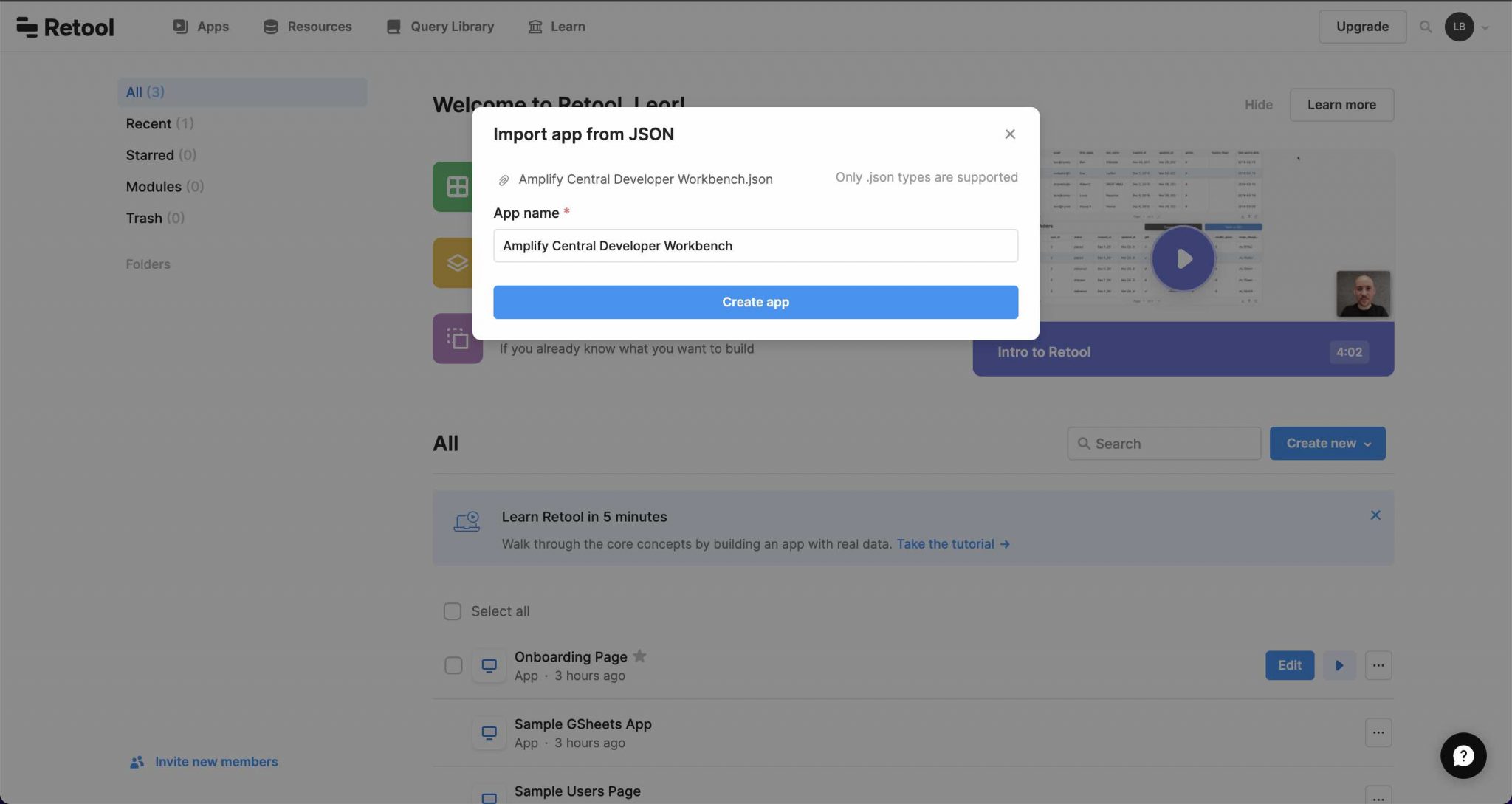Check the Select all checkbox
The image size is (1512, 804).
tap(452, 611)
